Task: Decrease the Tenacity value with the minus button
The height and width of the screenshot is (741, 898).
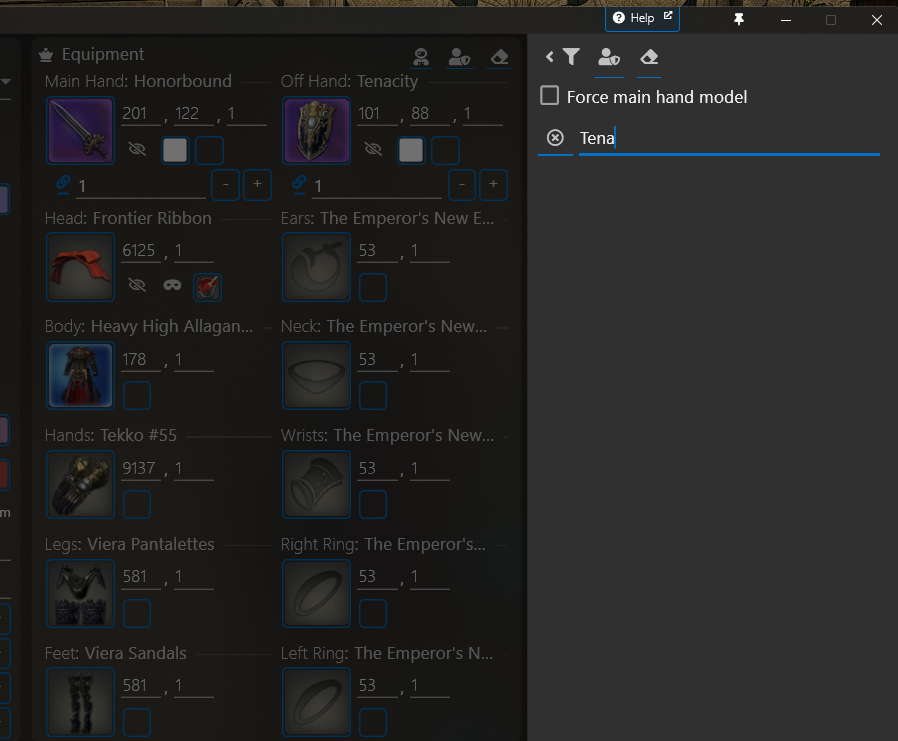Action: coord(461,184)
